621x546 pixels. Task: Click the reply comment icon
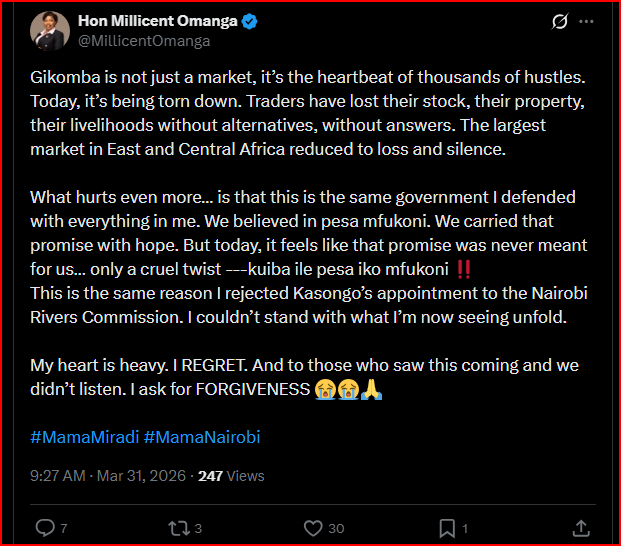click(x=45, y=527)
